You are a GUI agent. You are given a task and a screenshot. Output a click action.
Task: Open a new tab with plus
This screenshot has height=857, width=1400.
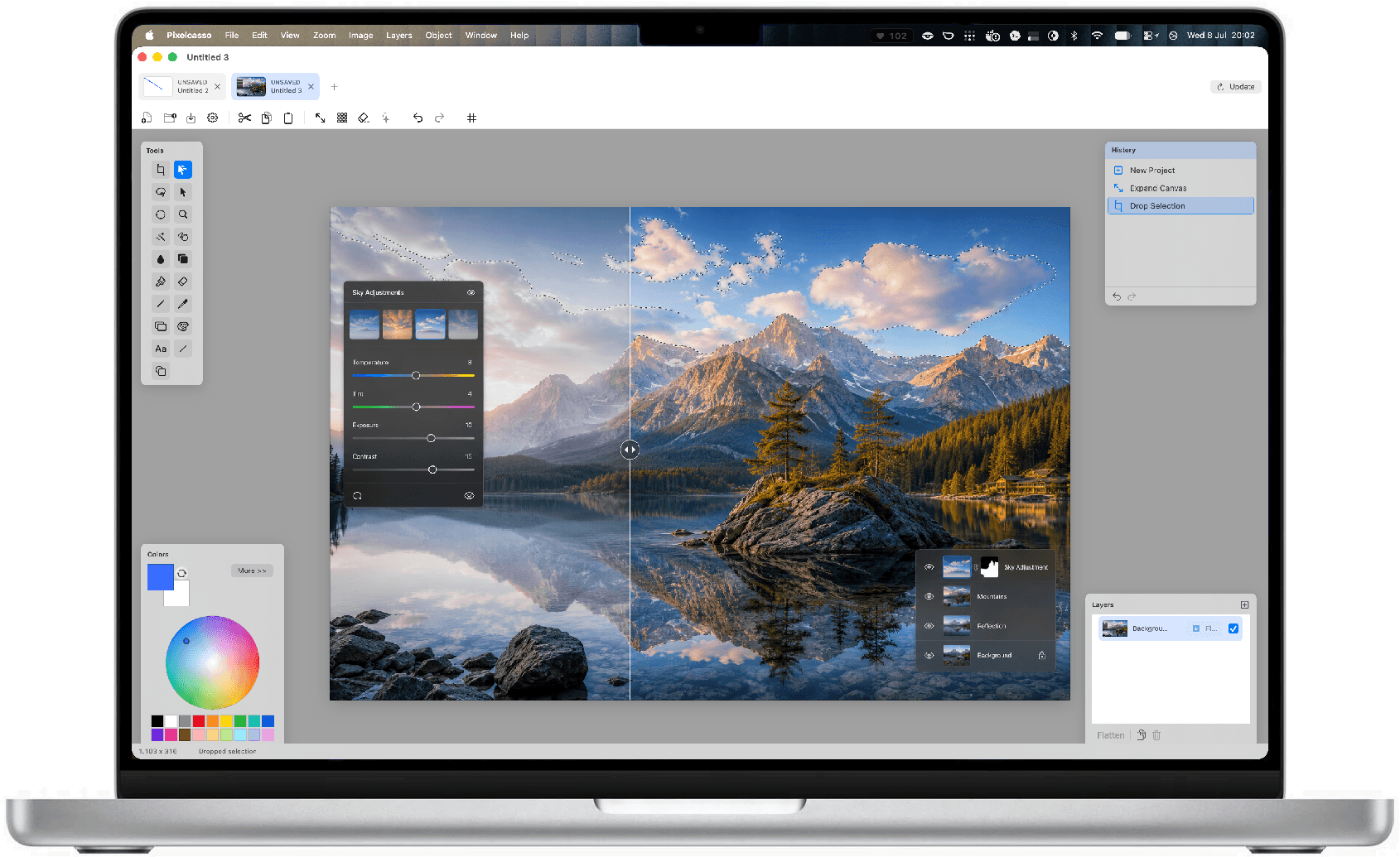click(x=335, y=86)
